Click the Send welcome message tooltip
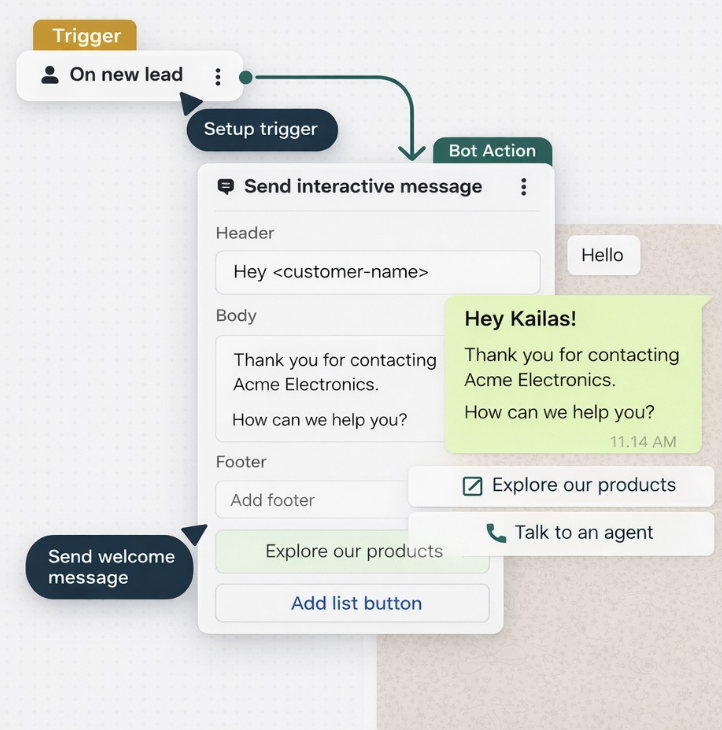 pyautogui.click(x=110, y=567)
